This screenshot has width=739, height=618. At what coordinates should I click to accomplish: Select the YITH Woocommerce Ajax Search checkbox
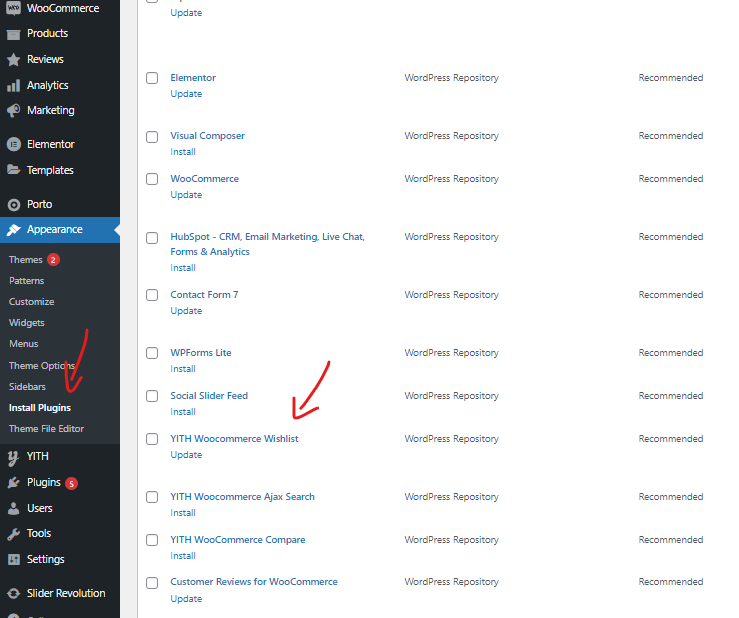pyautogui.click(x=152, y=497)
